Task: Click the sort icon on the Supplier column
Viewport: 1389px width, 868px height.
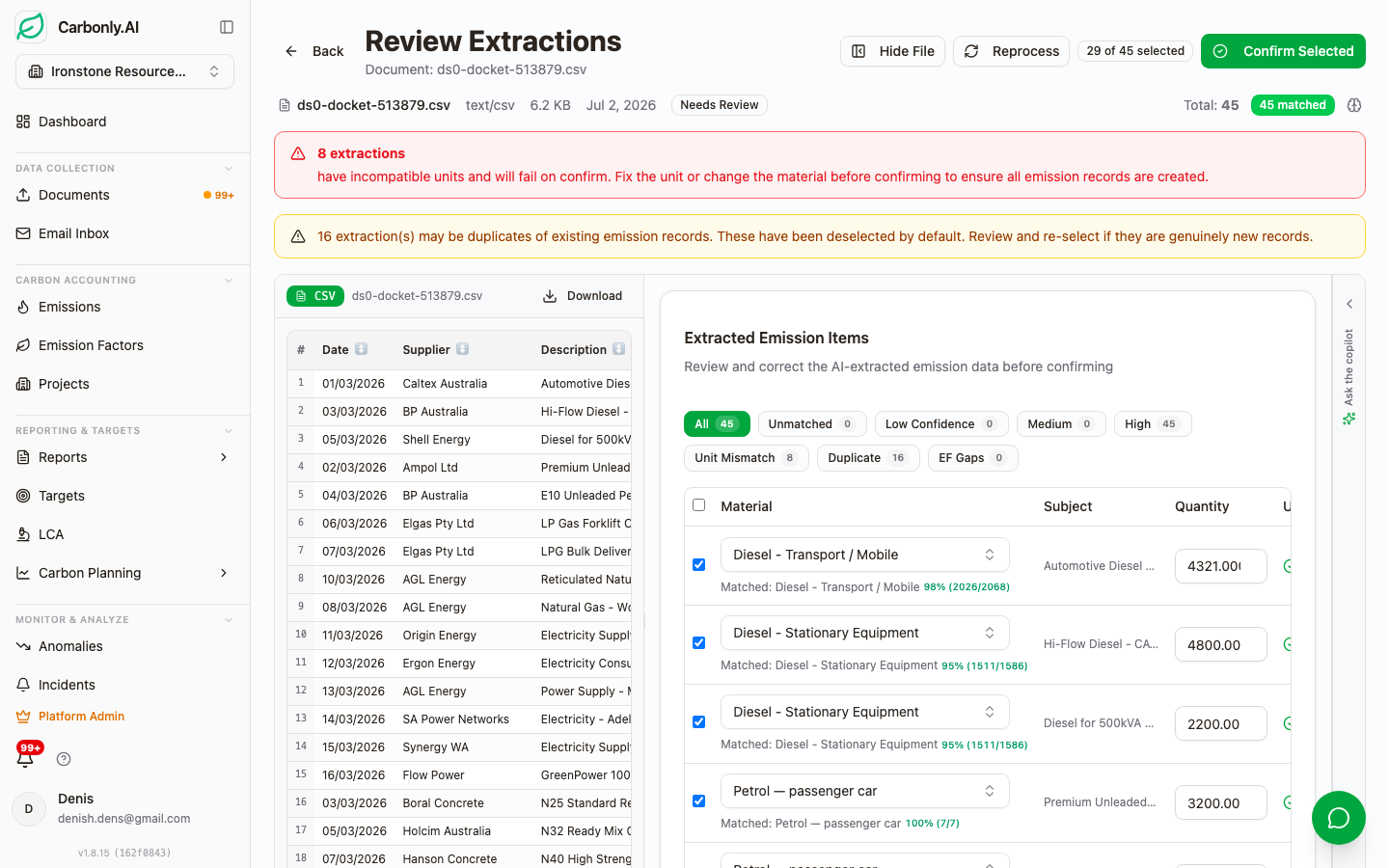Action: tap(462, 349)
